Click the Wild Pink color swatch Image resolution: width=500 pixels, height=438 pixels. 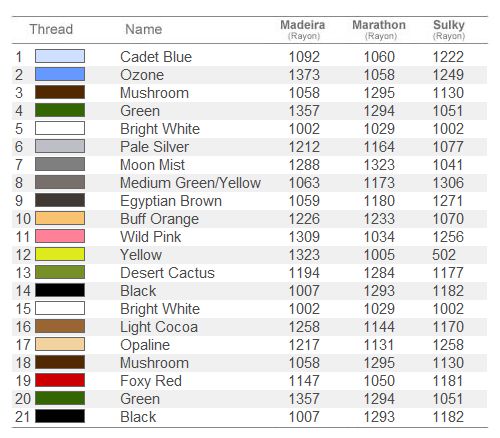pos(60,236)
